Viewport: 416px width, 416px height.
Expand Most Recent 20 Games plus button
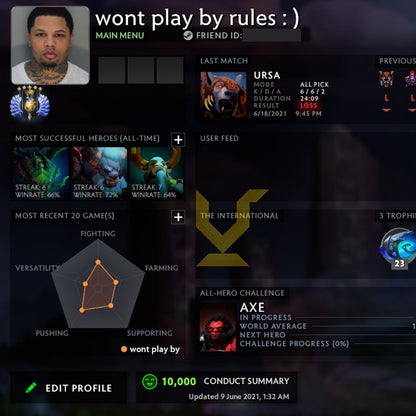point(178,217)
